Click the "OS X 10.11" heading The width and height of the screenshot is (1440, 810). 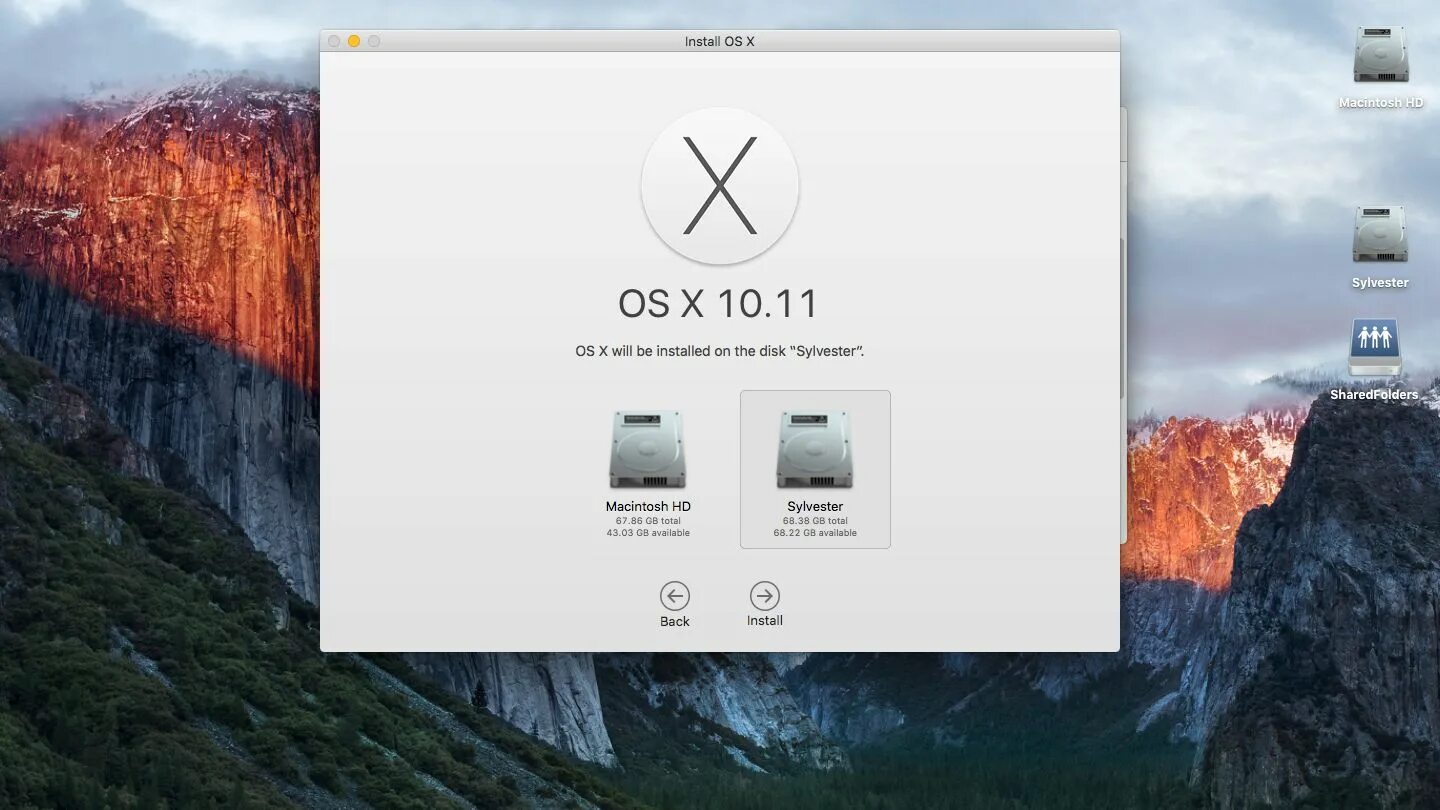pos(718,304)
